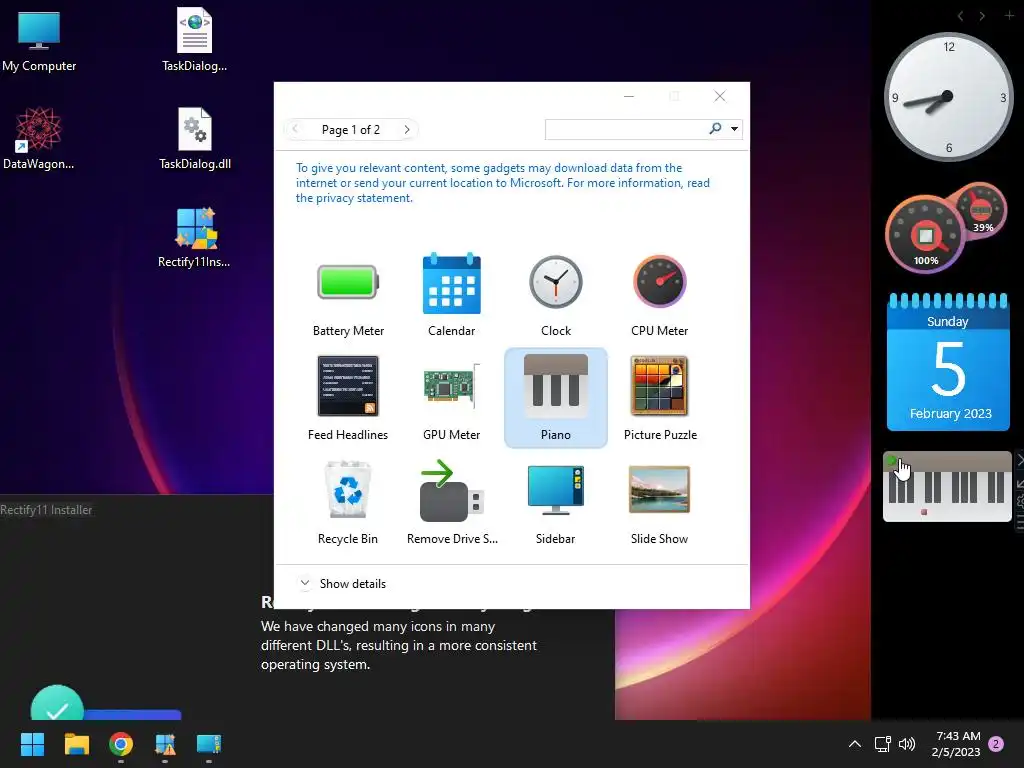The height and width of the screenshot is (768, 1024).
Task: Go to previous gadget gallery page
Action: [295, 129]
